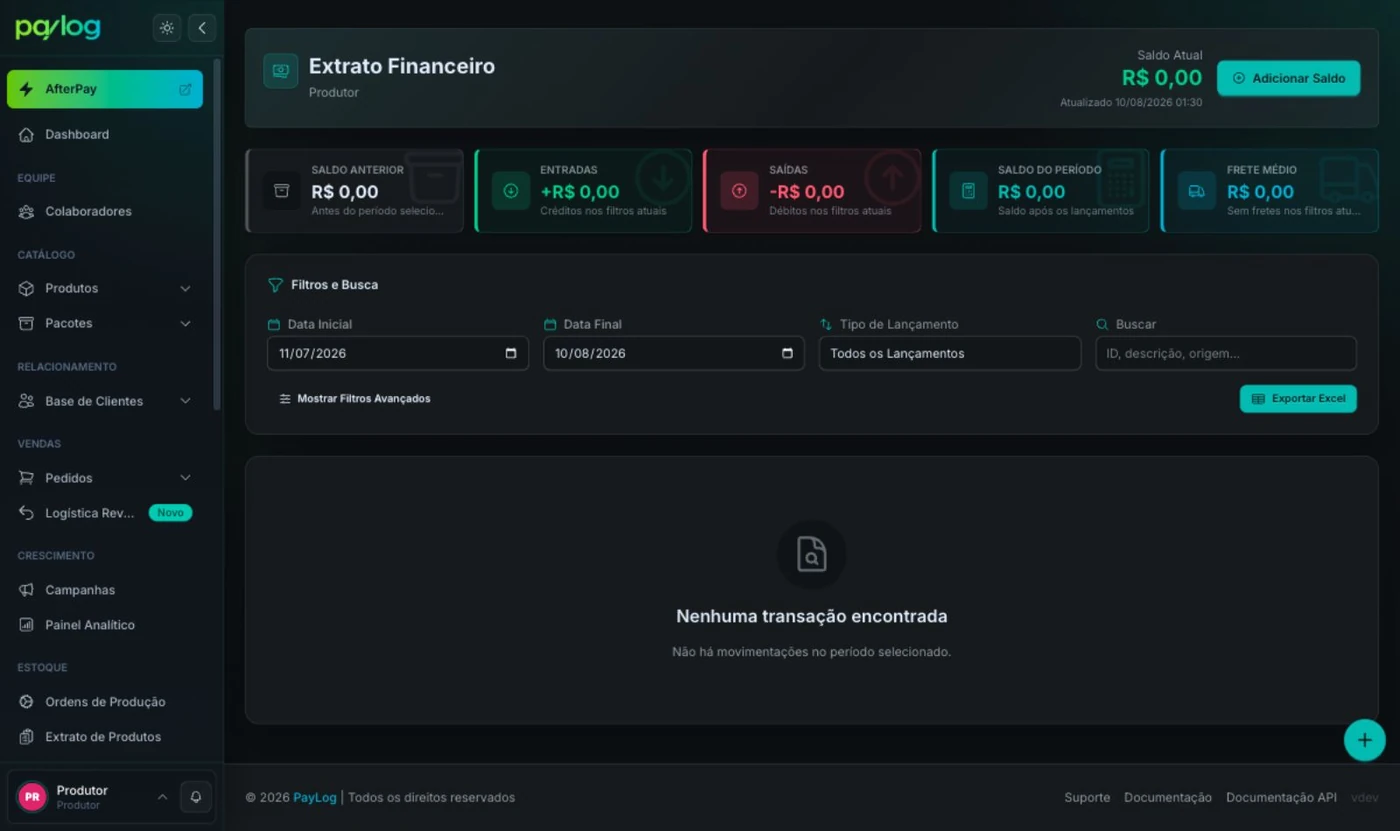The width and height of the screenshot is (1400, 831).
Task: Click the Painel Analítico chart icon
Action: tap(26, 625)
